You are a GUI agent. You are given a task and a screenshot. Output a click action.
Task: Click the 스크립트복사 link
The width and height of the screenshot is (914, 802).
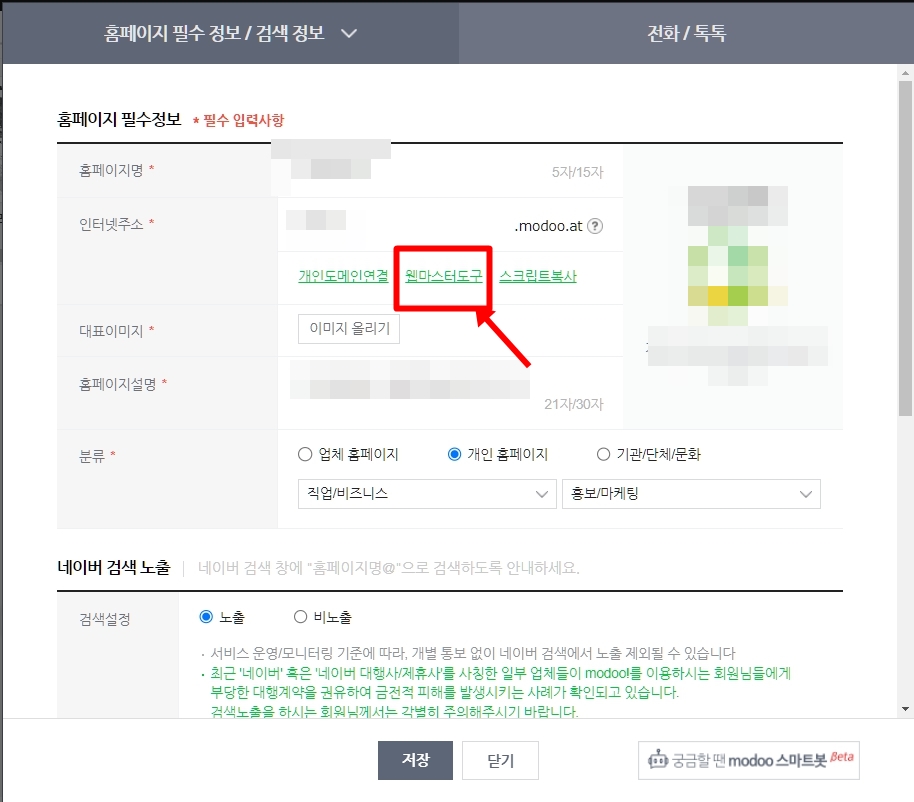538,276
